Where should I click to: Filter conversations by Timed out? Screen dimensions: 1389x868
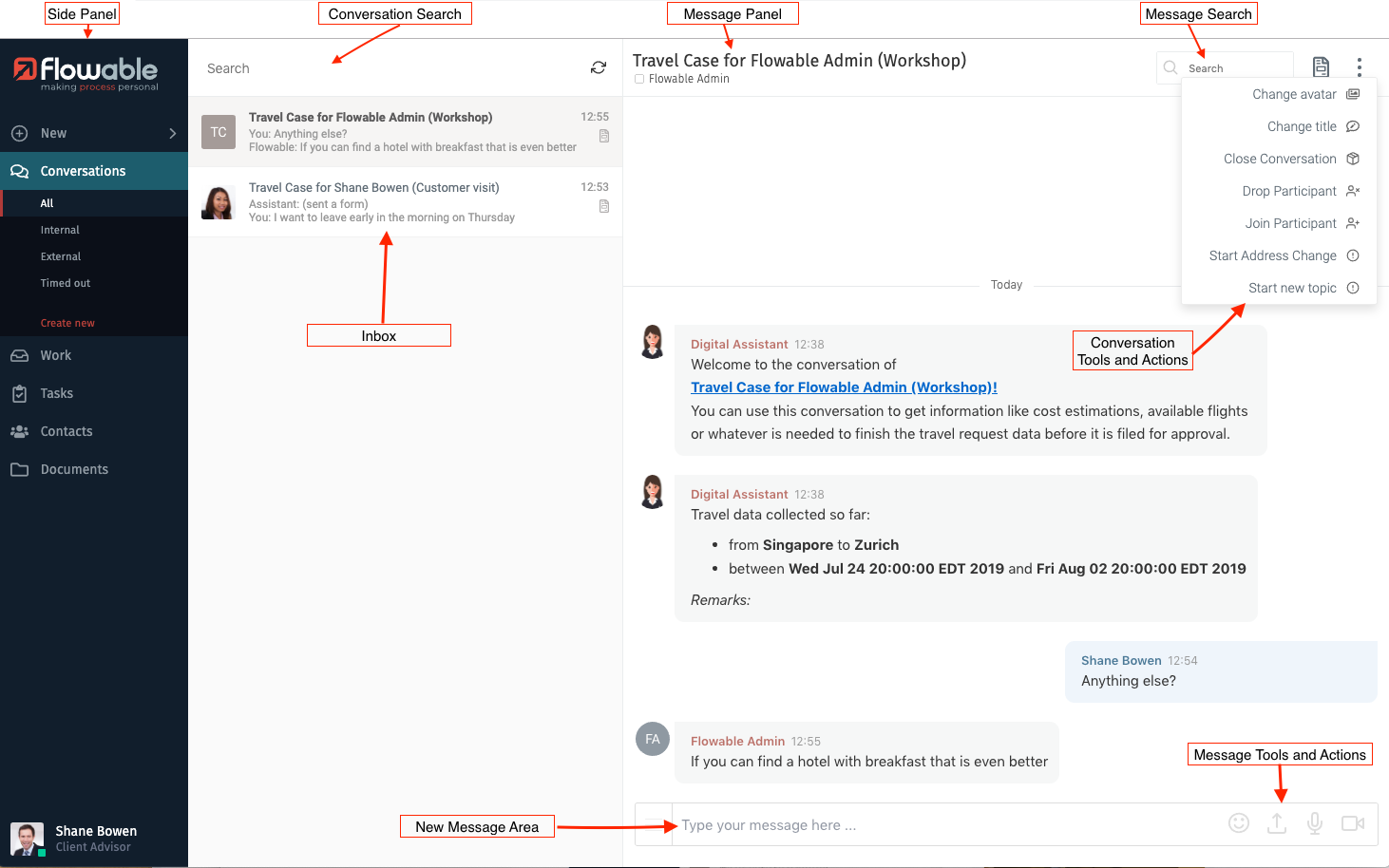[66, 283]
